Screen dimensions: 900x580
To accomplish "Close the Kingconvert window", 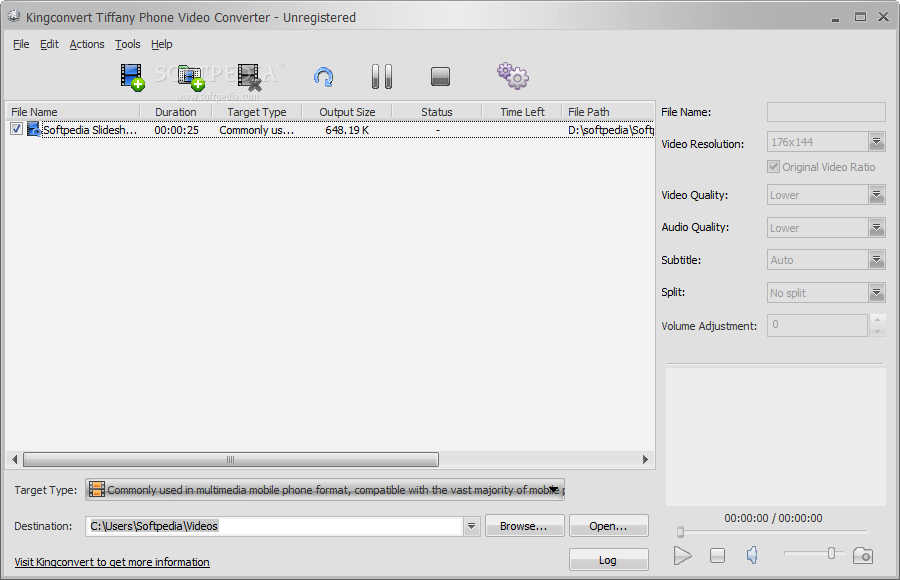I will pyautogui.click(x=883, y=17).
